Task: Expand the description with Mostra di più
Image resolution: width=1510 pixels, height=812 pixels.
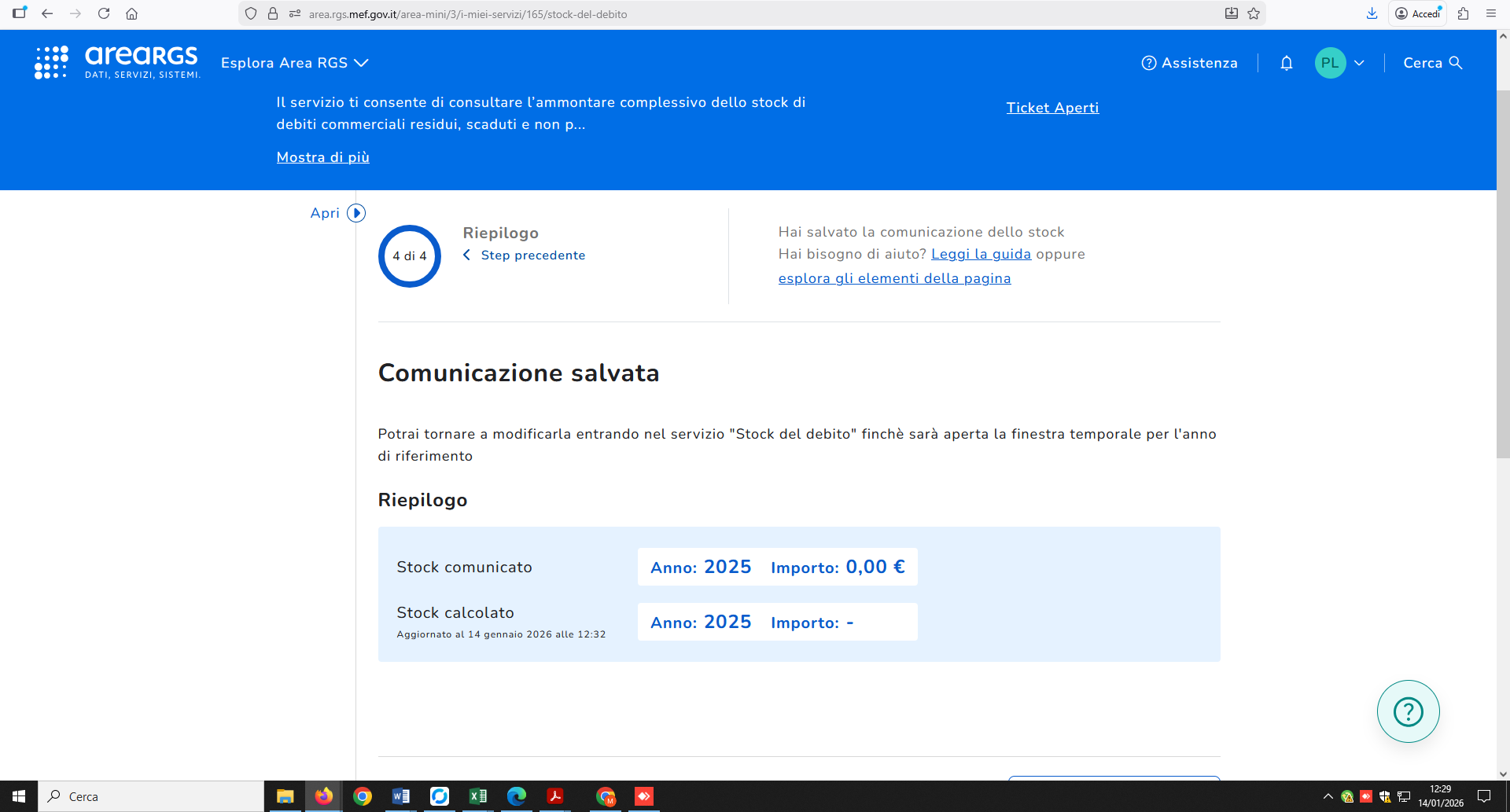Action: click(x=323, y=157)
